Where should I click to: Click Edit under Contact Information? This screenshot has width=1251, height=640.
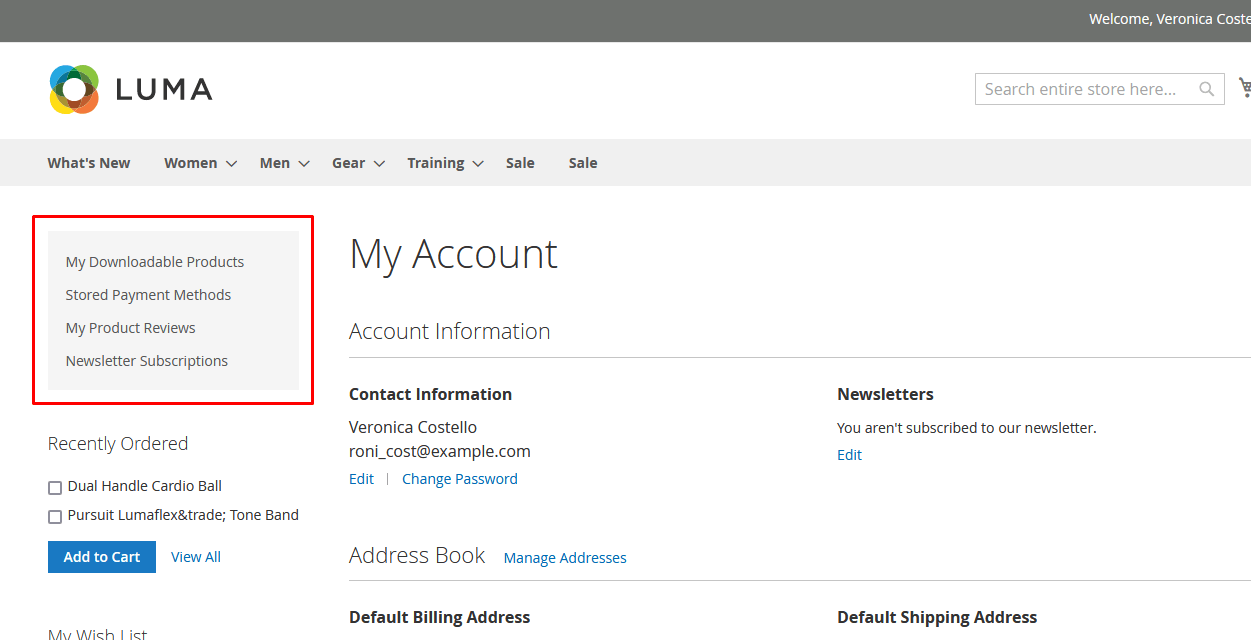tap(361, 479)
